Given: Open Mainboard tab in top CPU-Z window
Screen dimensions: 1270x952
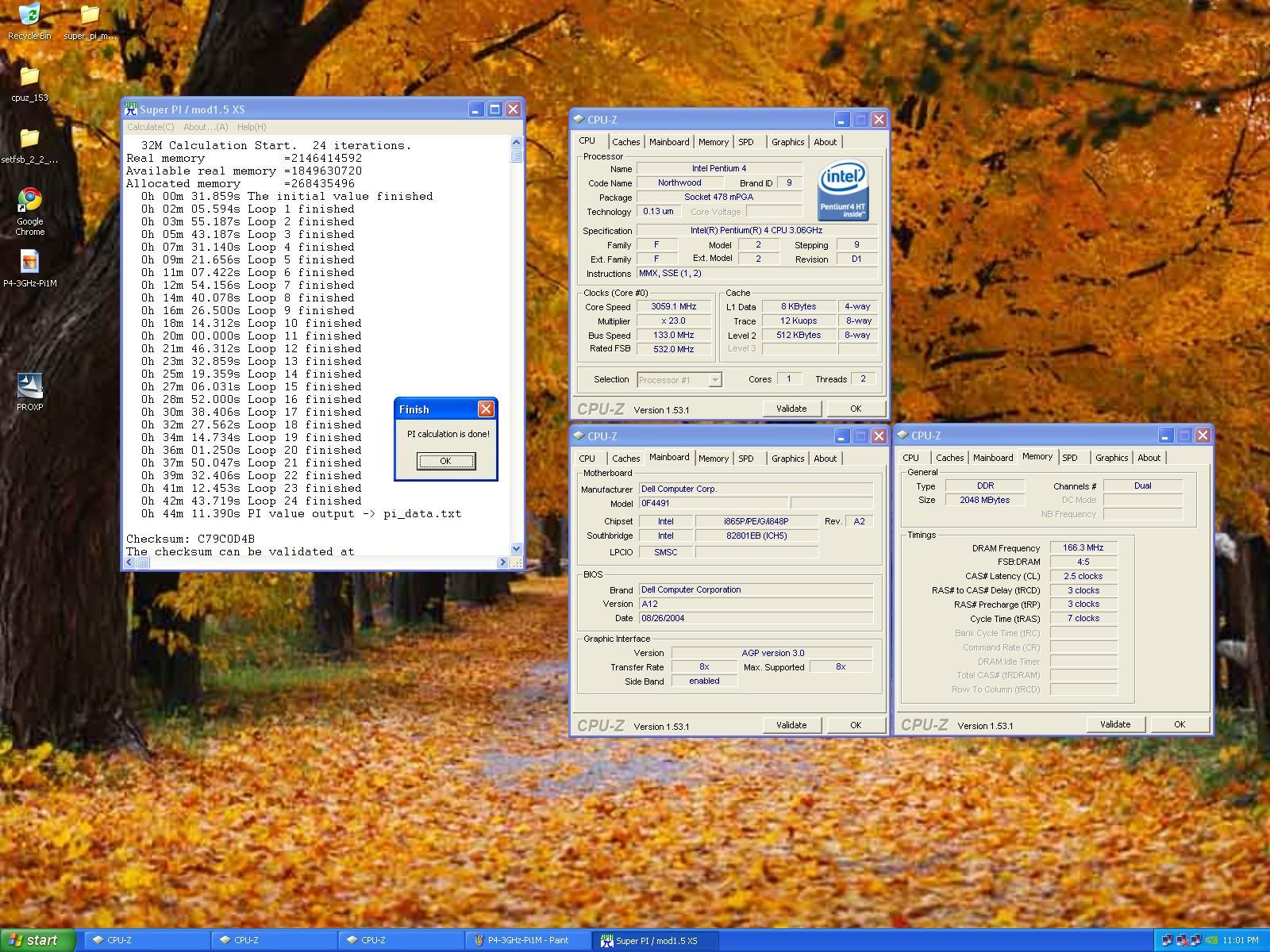Looking at the screenshot, I should point(669,142).
